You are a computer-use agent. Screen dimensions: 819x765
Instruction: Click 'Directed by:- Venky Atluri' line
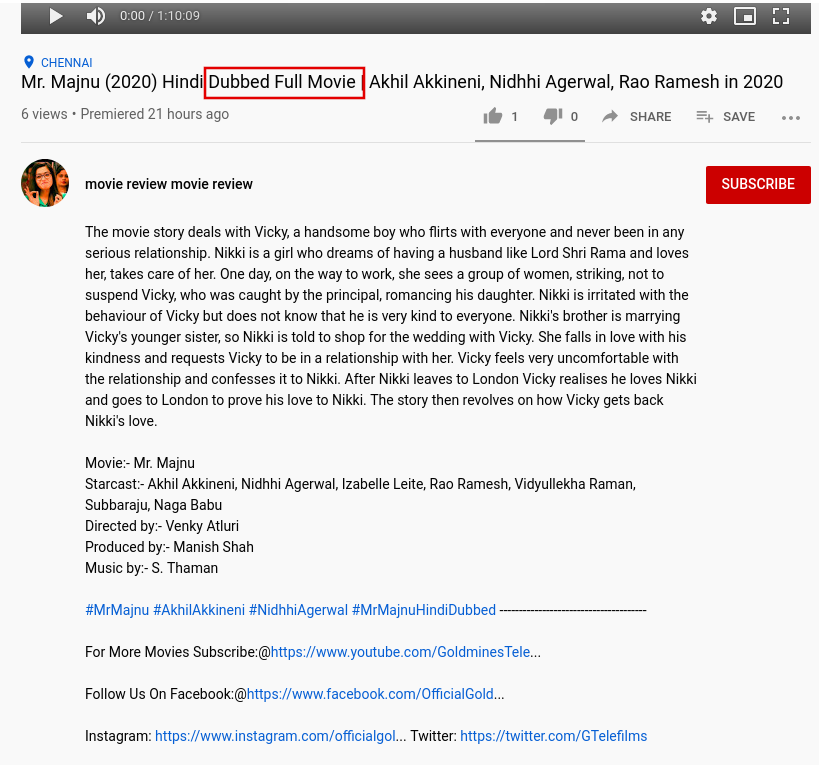(x=162, y=526)
